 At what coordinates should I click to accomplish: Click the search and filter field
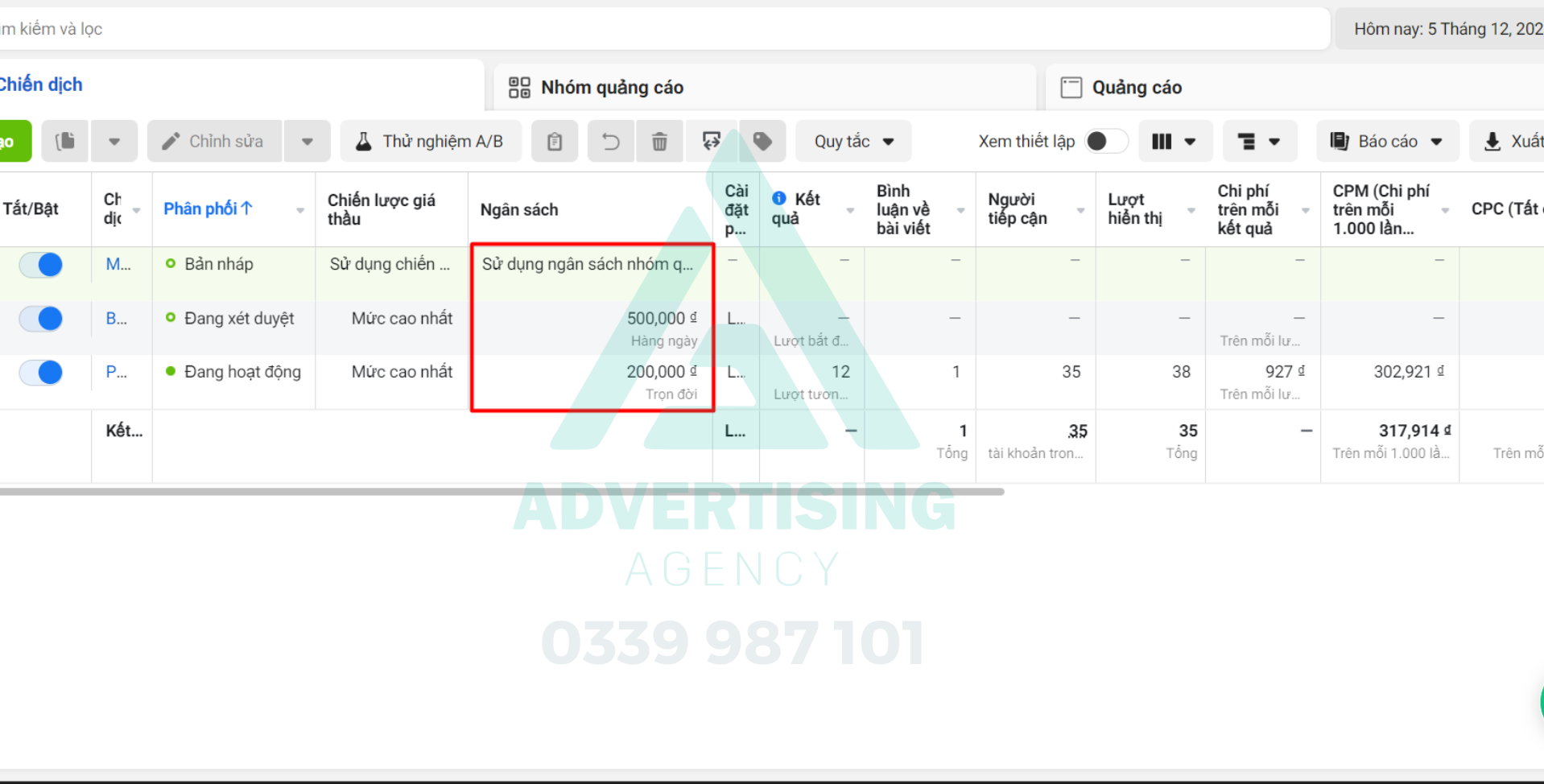pos(644,29)
